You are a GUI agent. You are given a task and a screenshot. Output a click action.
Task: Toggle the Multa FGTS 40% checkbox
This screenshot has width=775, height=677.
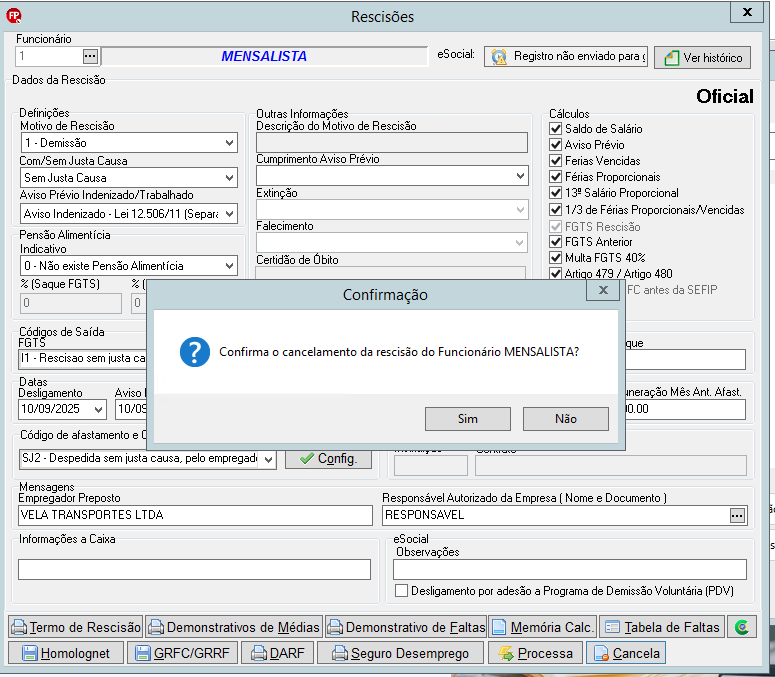556,258
